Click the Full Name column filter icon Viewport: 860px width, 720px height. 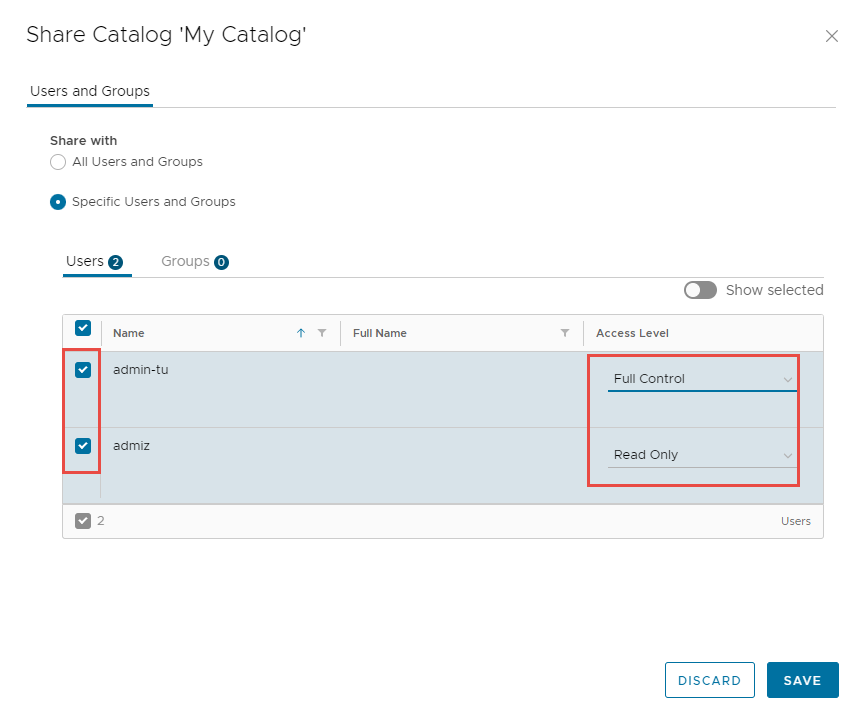(565, 333)
